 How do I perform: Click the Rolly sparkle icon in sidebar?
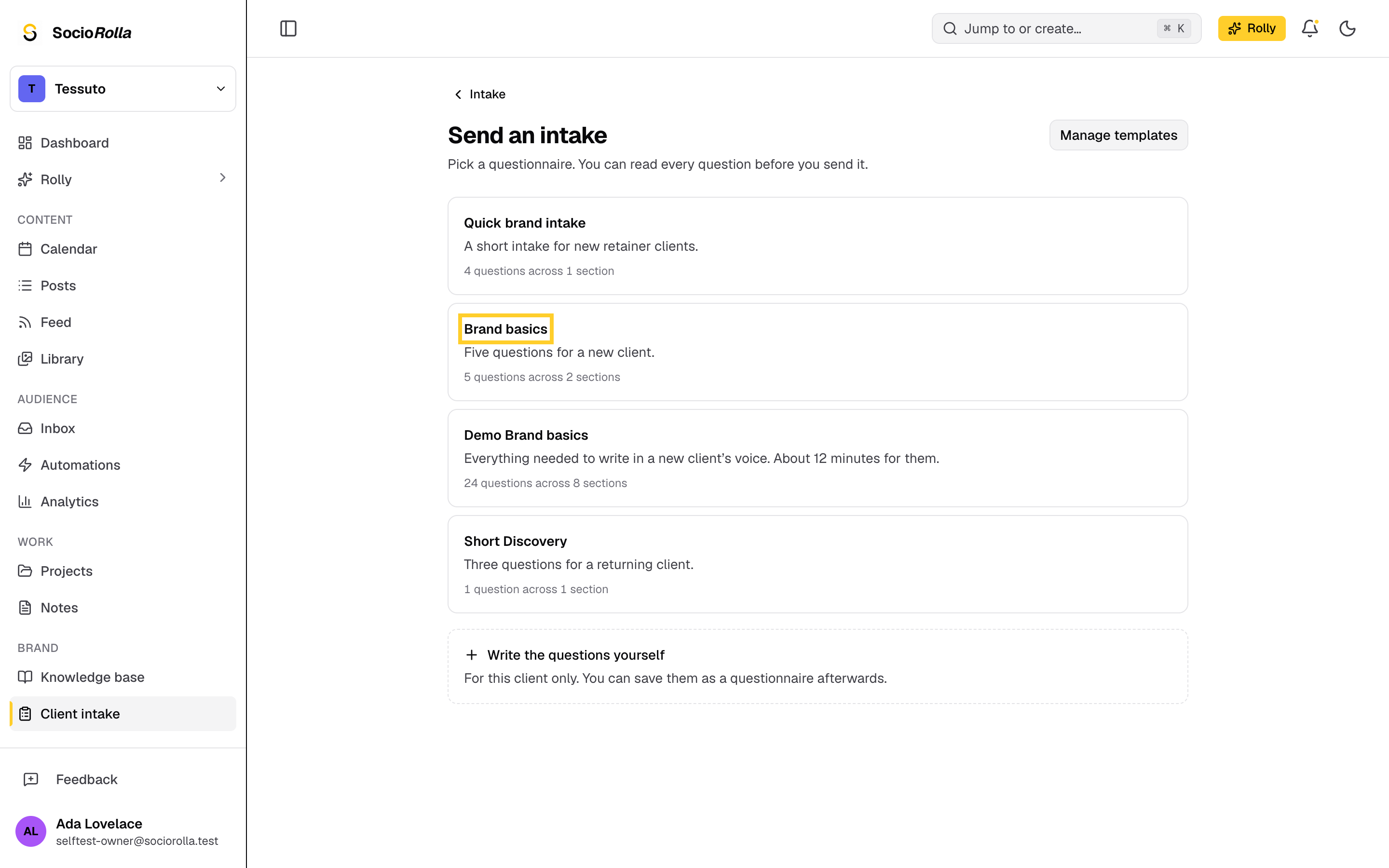pyautogui.click(x=25, y=179)
